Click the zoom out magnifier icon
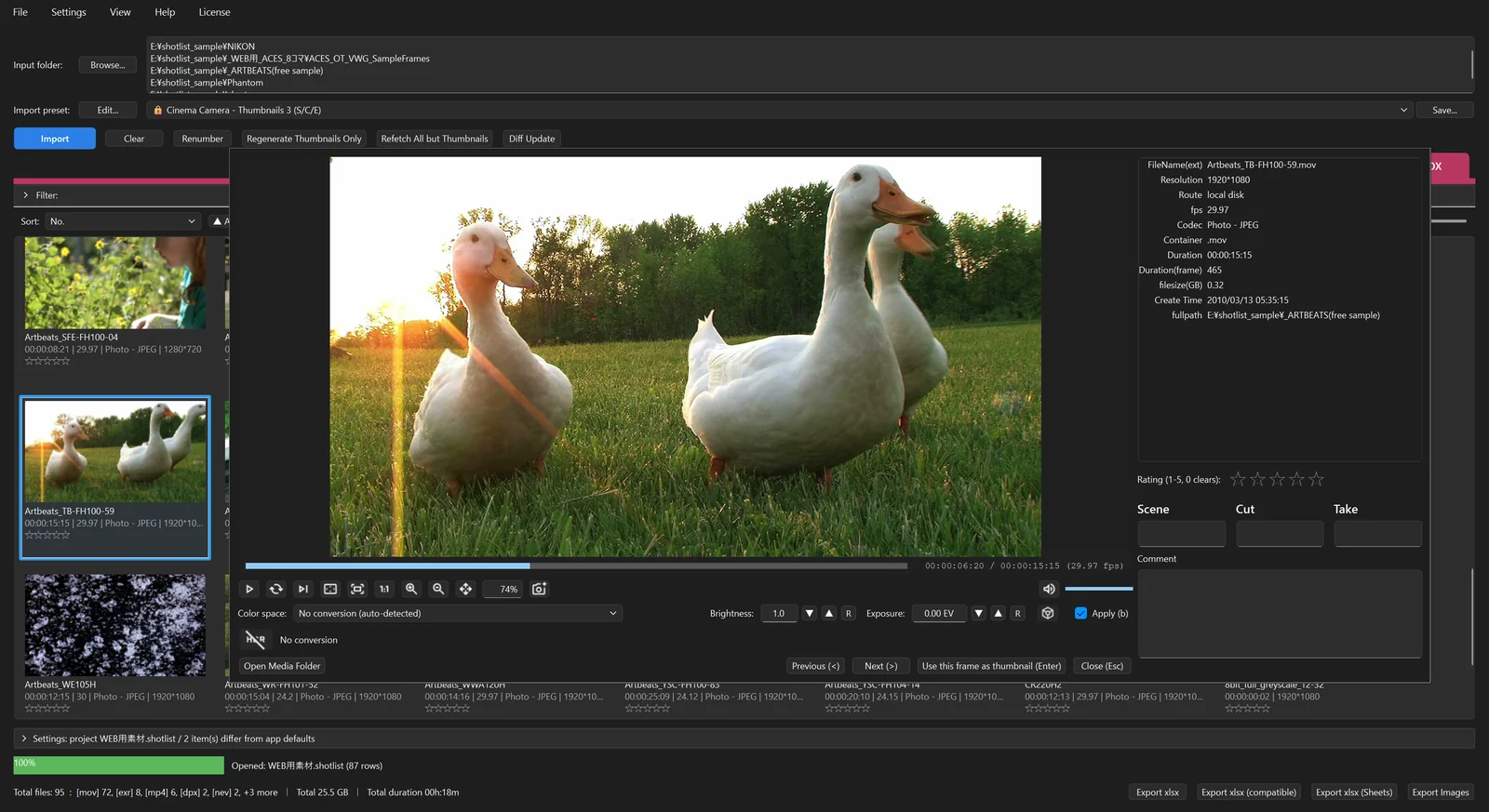Image resolution: width=1489 pixels, height=812 pixels. point(438,589)
